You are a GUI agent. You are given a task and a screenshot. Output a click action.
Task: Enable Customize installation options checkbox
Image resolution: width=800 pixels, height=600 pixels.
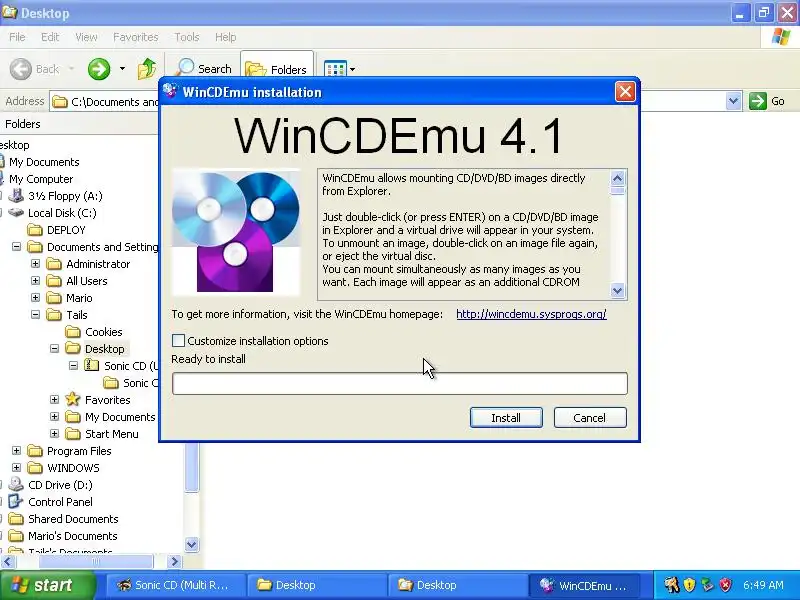(x=178, y=341)
